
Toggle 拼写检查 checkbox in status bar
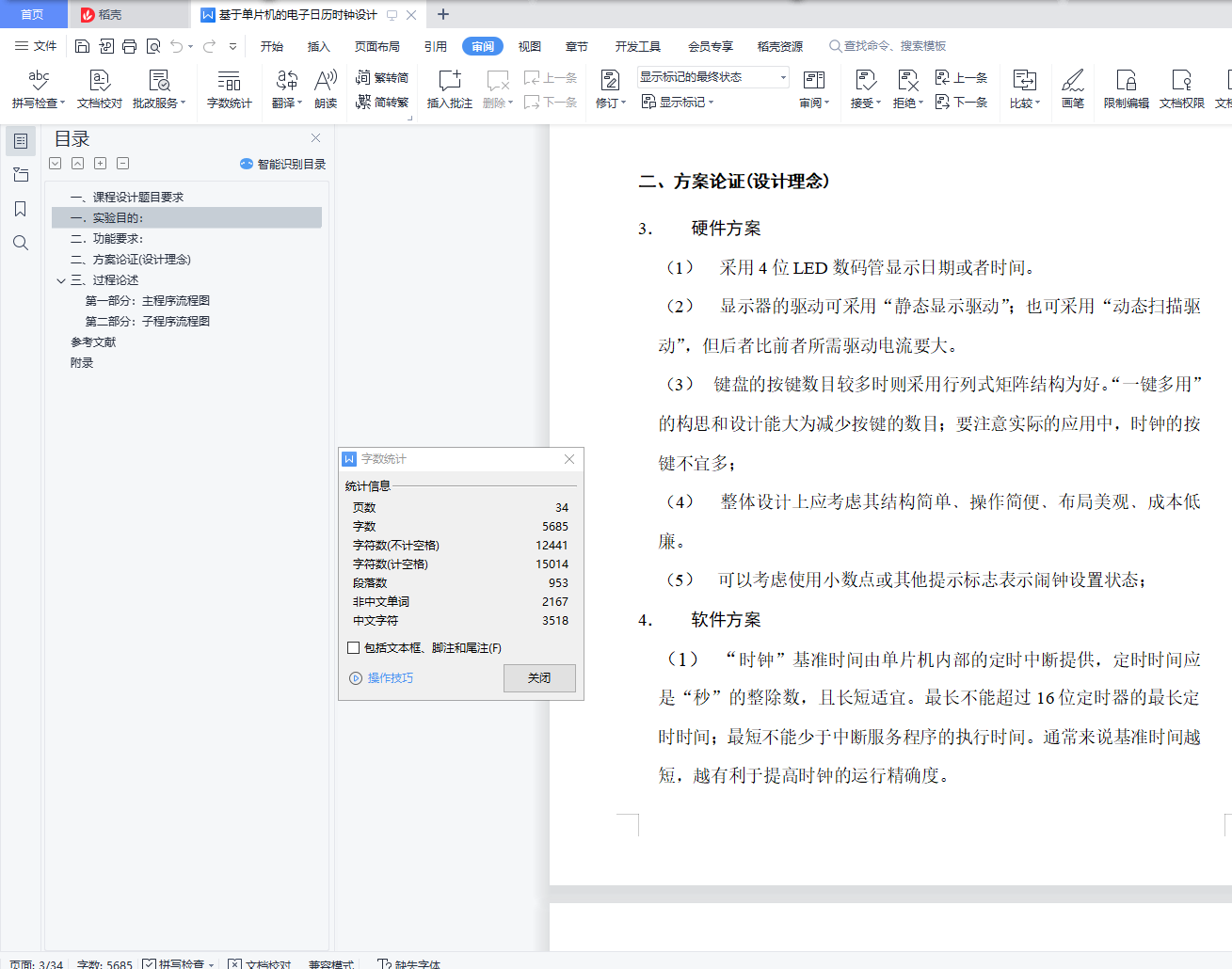coord(150,964)
